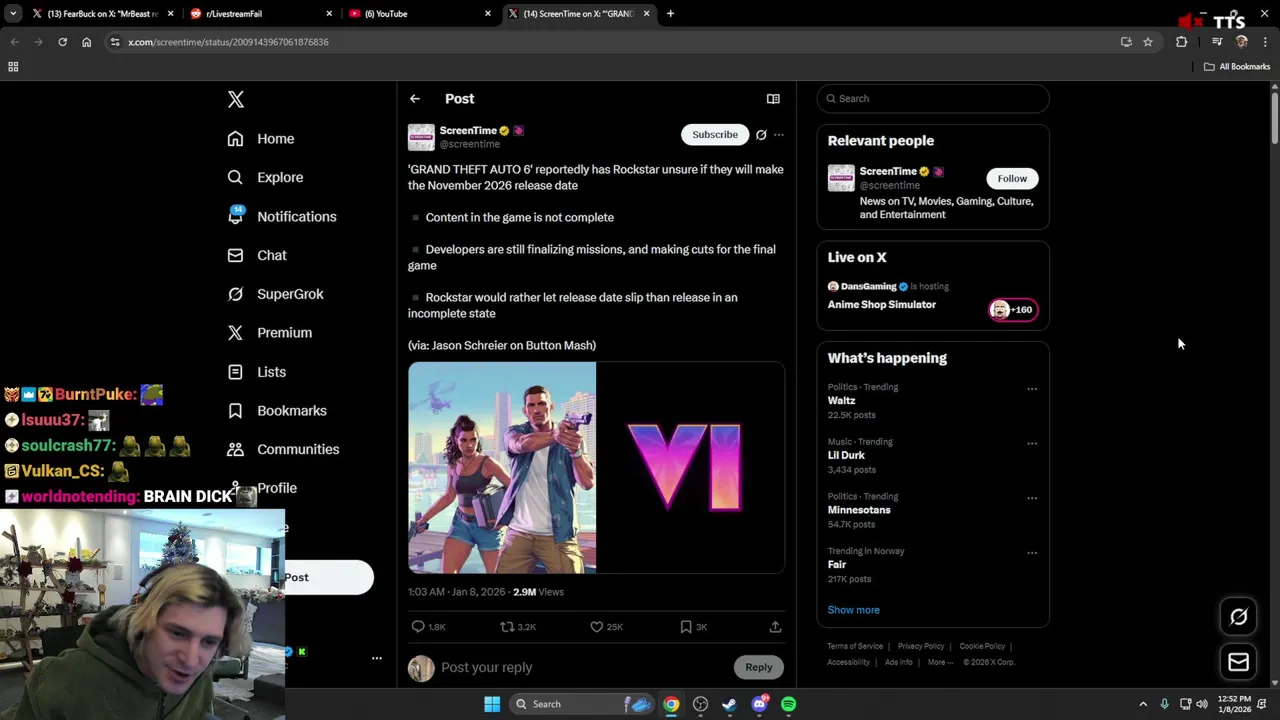The image size is (1280, 720).
Task: Click the address bar URL
Action: click(x=228, y=42)
